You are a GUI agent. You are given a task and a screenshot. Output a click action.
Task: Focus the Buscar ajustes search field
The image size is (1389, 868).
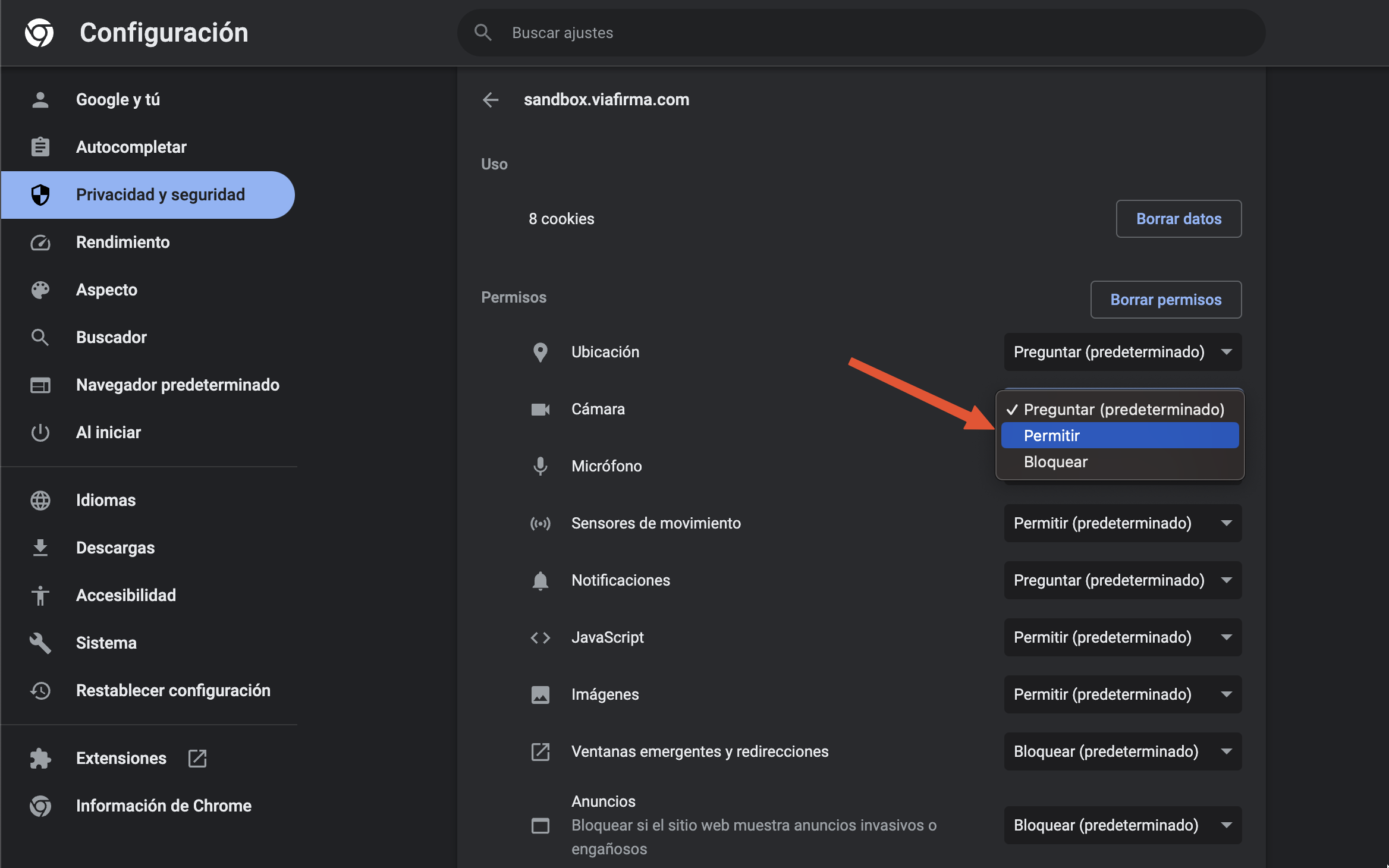click(861, 33)
